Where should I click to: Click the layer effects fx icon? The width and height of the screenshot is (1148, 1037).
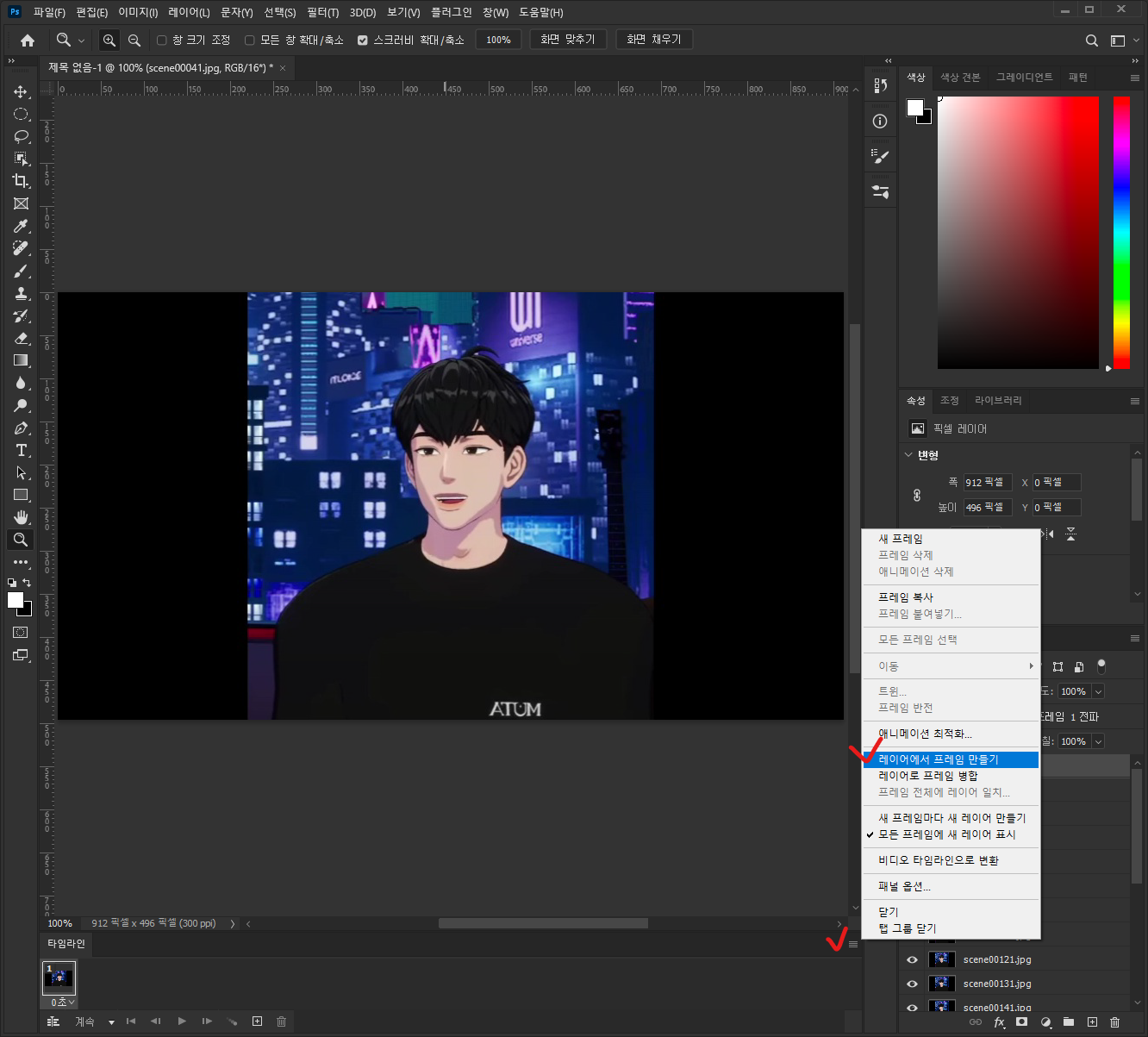pos(999,1022)
